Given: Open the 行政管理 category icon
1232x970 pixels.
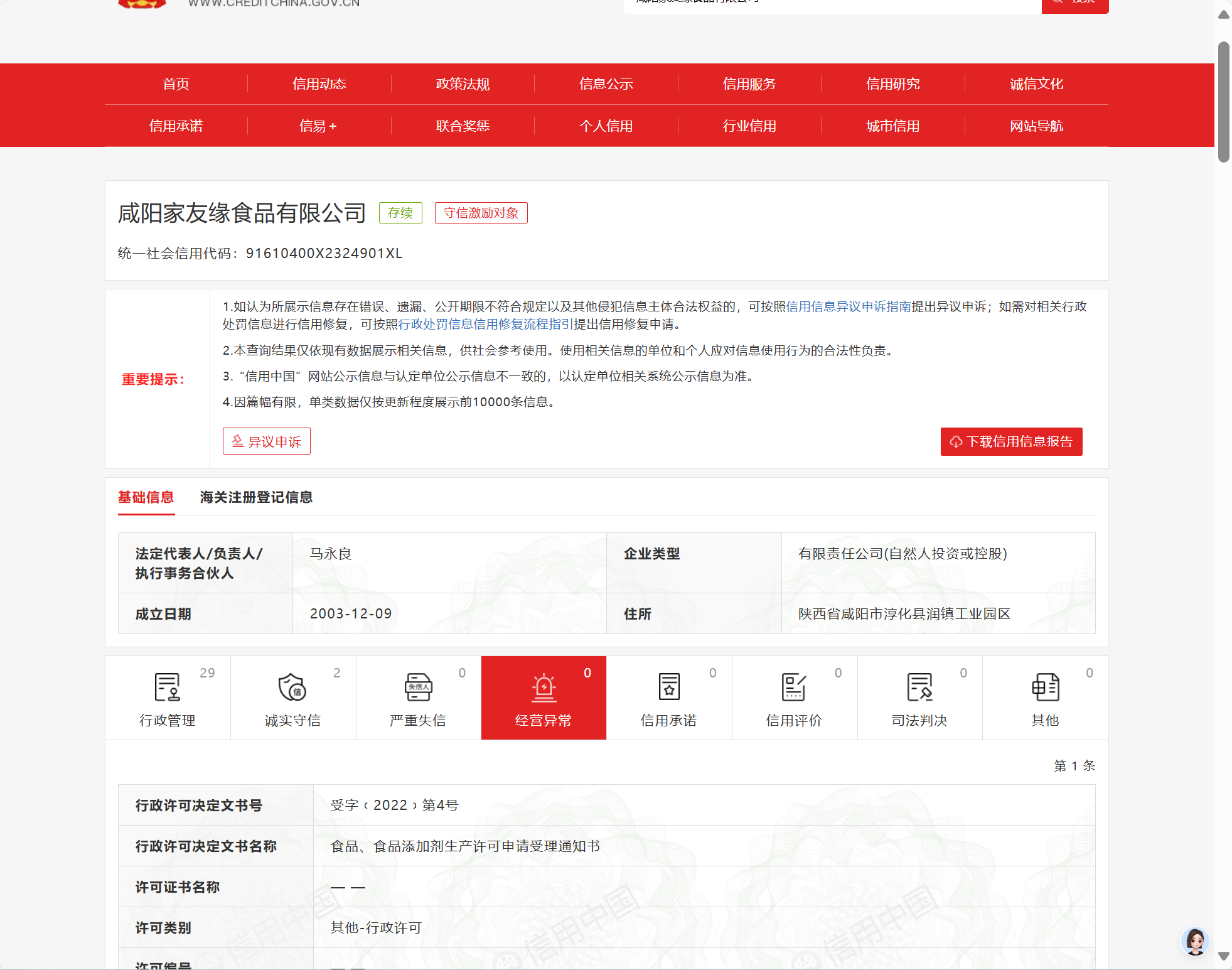Looking at the screenshot, I should [x=167, y=687].
